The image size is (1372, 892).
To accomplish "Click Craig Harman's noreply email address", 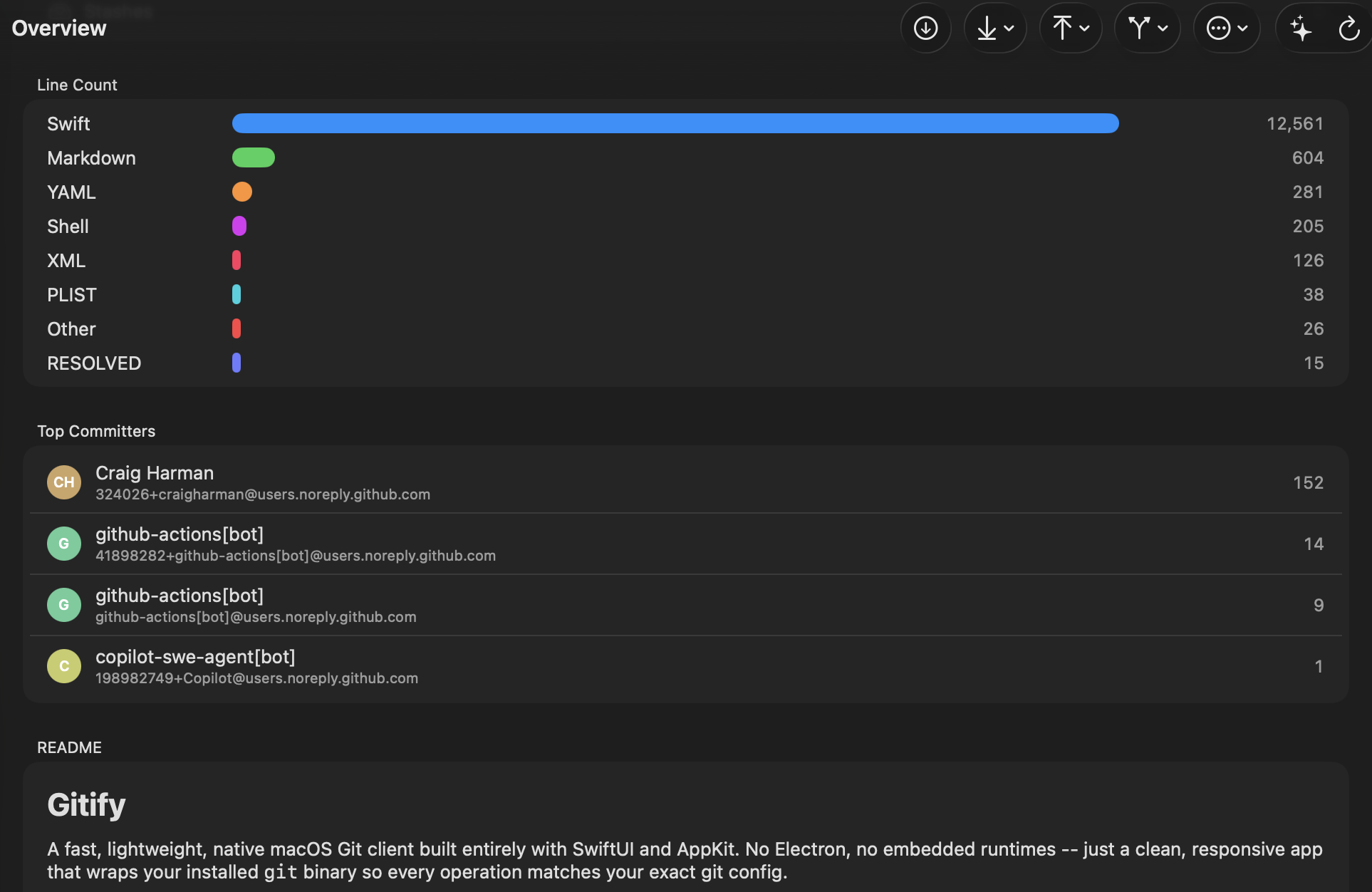I will click(263, 494).
